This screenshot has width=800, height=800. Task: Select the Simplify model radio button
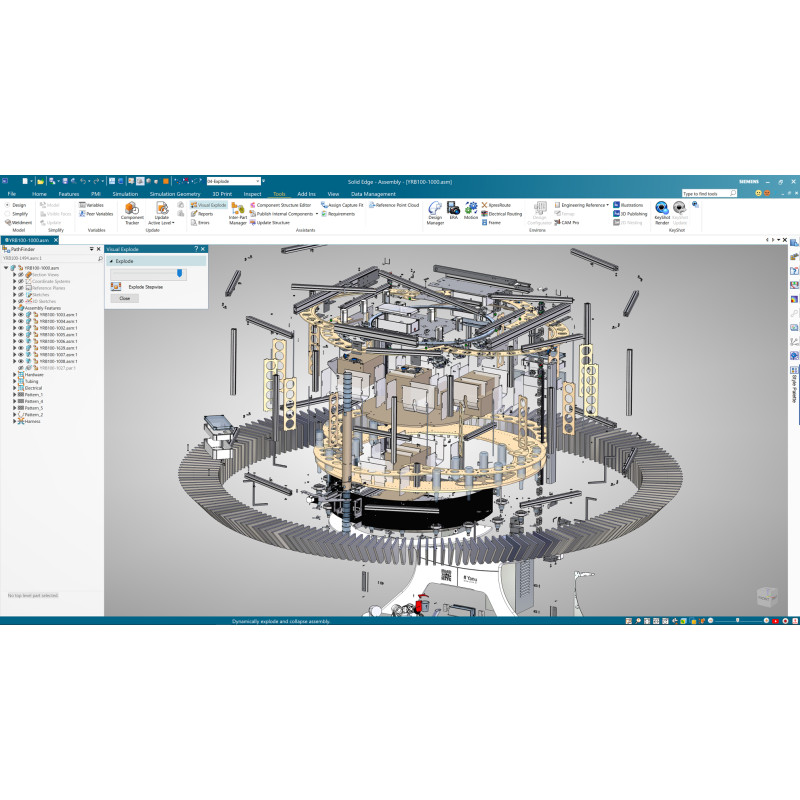[7, 213]
